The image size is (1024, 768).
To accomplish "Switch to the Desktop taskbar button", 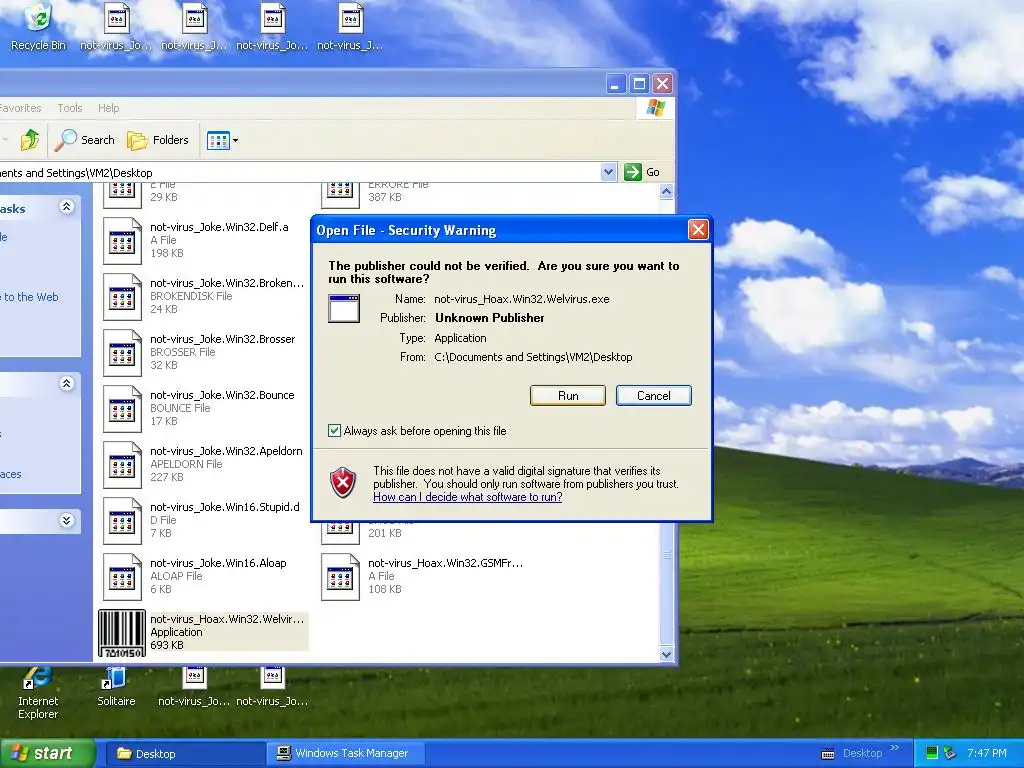I will tap(183, 754).
